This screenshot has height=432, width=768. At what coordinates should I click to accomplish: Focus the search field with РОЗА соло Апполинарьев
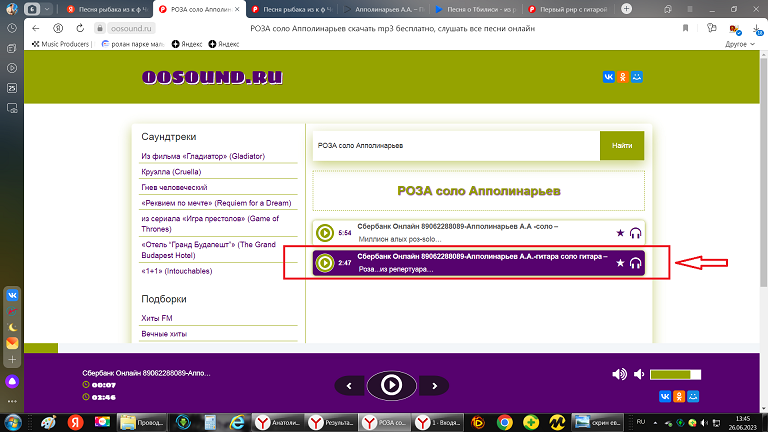pyautogui.click(x=456, y=145)
